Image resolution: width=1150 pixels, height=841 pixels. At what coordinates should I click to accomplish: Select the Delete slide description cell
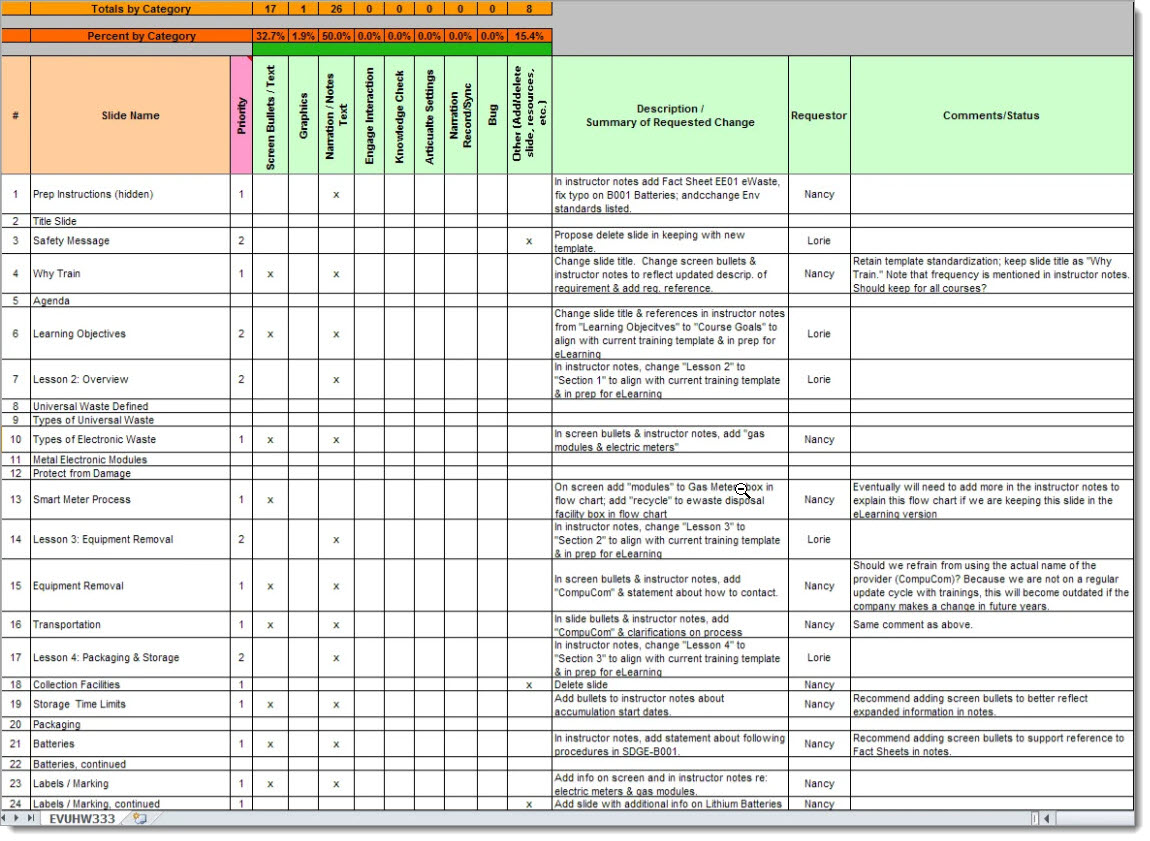pyautogui.click(x=669, y=685)
